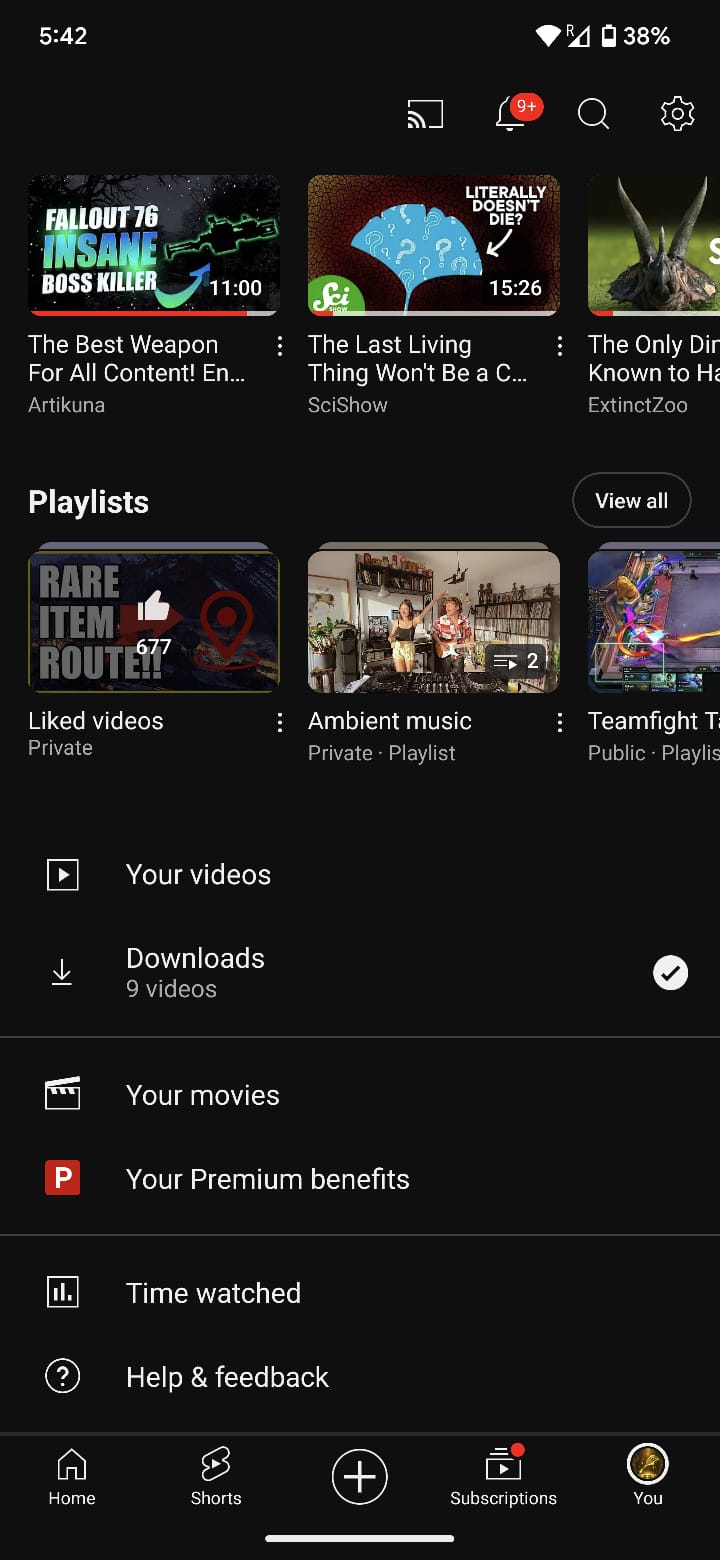Tap the search magnifier icon
720x1560 pixels.
593,114
